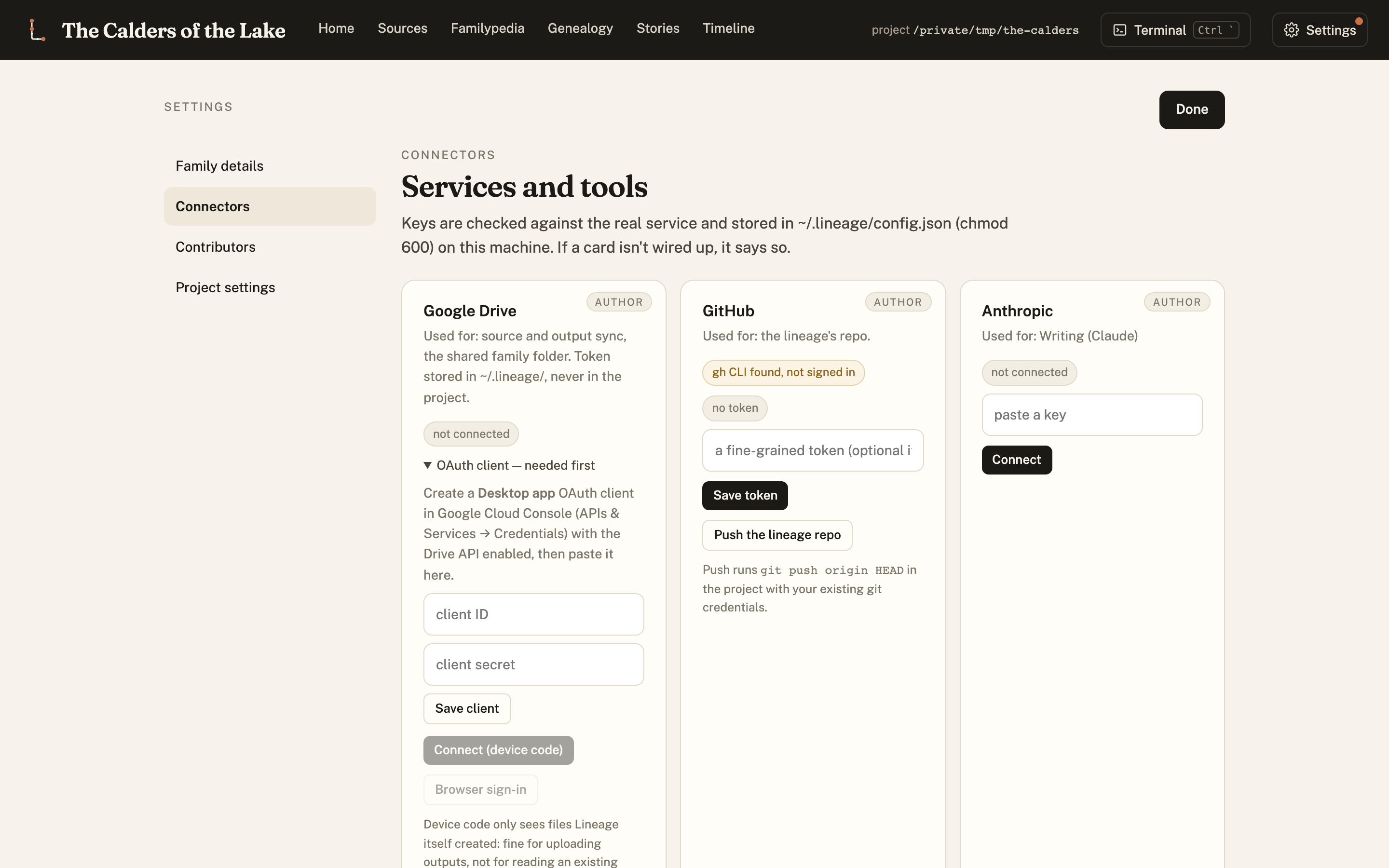
Task: Click the AUTHOR badge on Google Drive card
Action: click(619, 302)
